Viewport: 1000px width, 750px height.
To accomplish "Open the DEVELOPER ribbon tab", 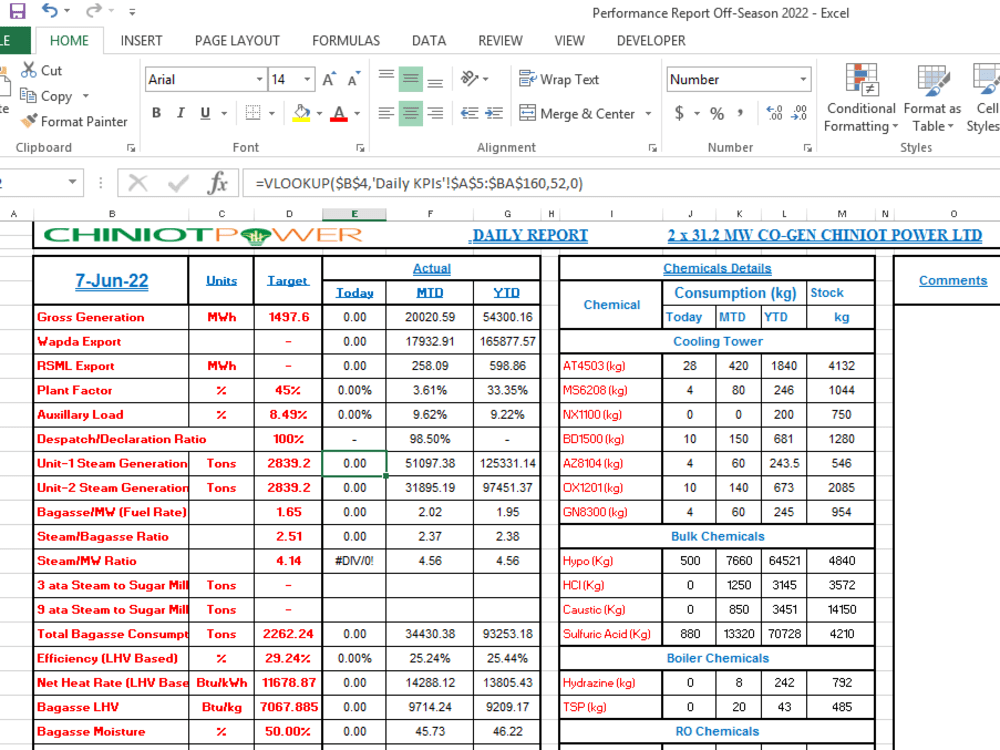I will (651, 41).
